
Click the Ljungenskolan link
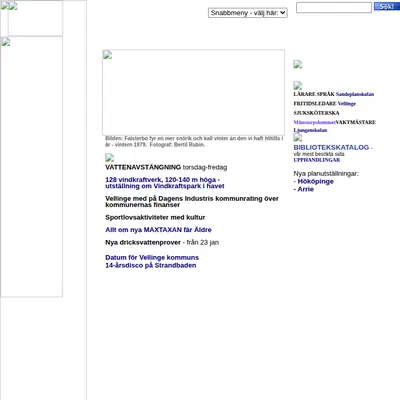click(x=310, y=130)
